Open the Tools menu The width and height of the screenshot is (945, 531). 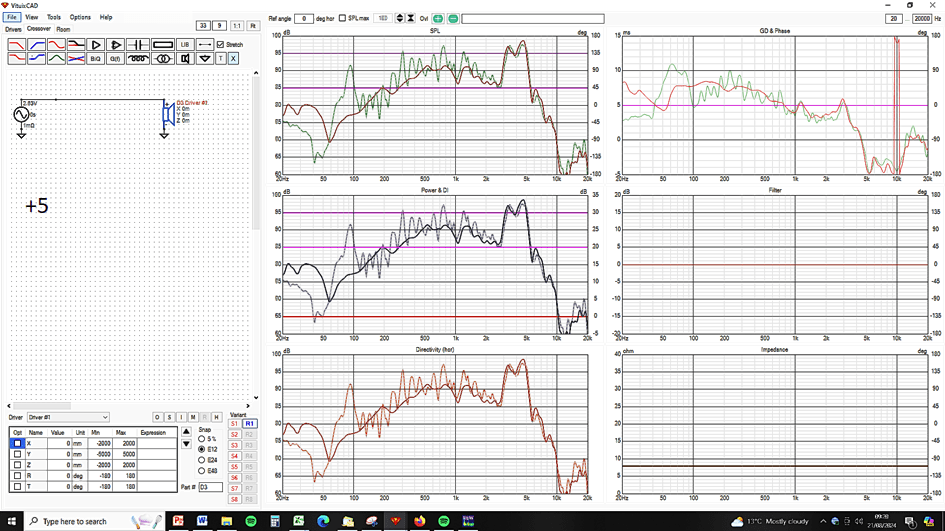[54, 17]
